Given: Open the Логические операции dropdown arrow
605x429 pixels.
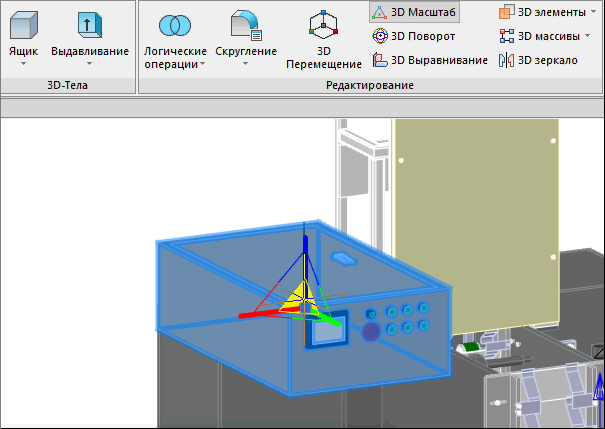Looking at the screenshot, I should click(203, 64).
